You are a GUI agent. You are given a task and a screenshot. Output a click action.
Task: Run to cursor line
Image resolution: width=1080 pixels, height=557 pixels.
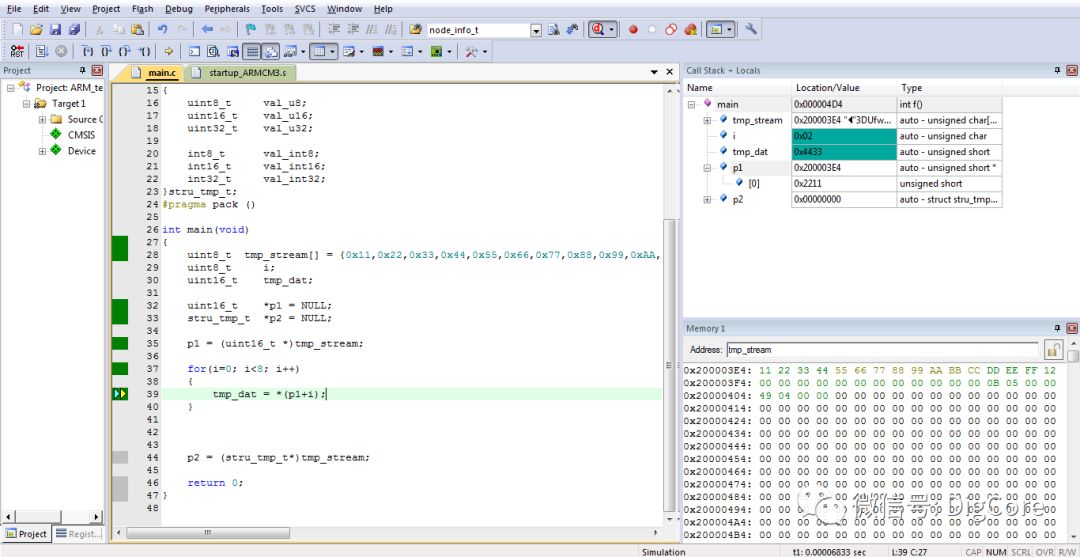pos(143,52)
